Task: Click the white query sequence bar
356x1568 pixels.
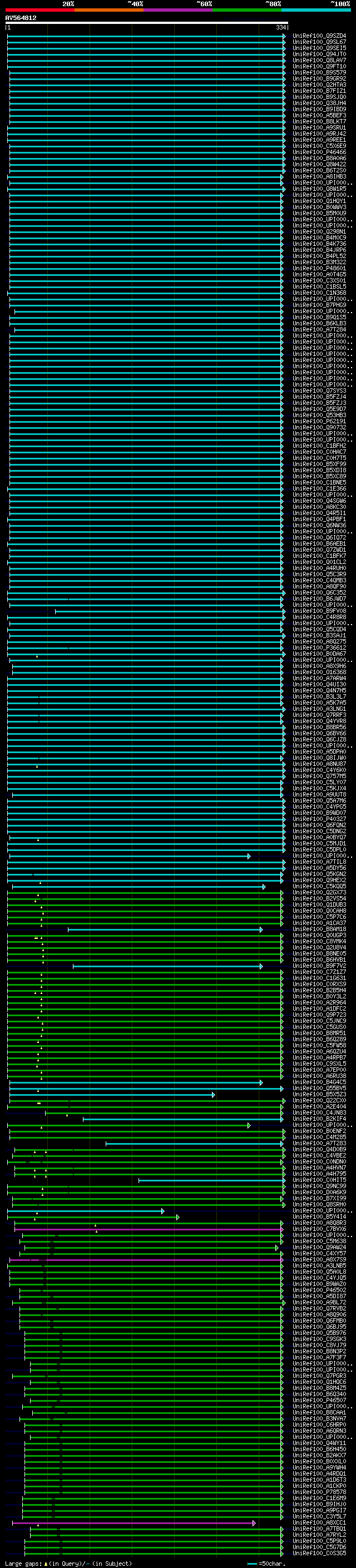Action: click(147, 22)
